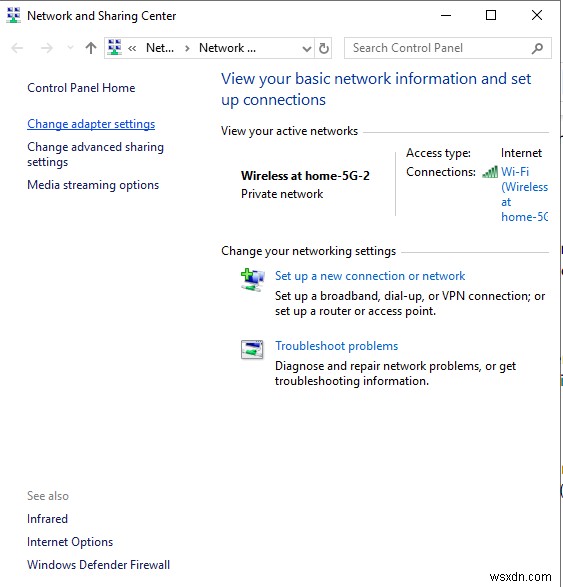The height and width of the screenshot is (587, 563).
Task: Refresh the Control Panel page
Action: (x=323, y=48)
